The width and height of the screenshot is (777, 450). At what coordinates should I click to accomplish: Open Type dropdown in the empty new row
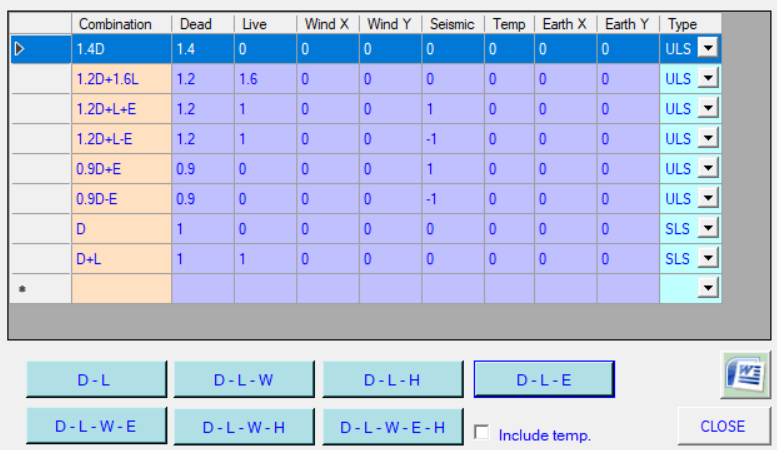709,287
